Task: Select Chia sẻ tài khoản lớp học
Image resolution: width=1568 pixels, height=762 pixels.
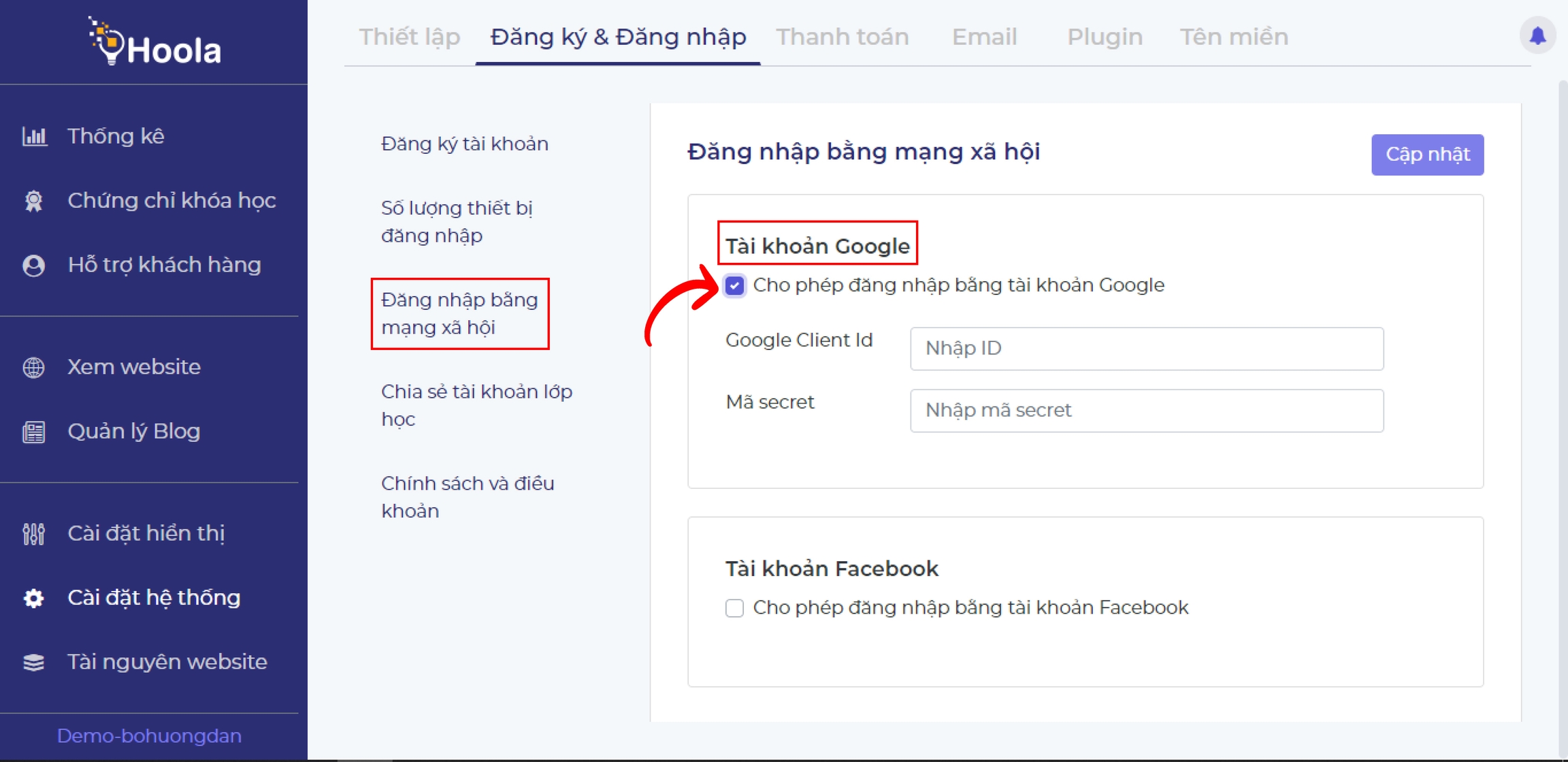Action: click(476, 405)
